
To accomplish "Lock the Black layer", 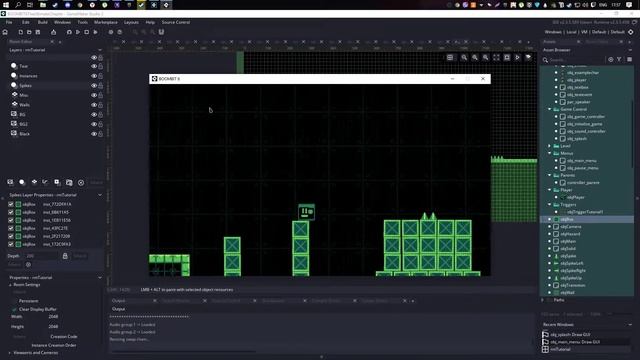I will point(101,133).
